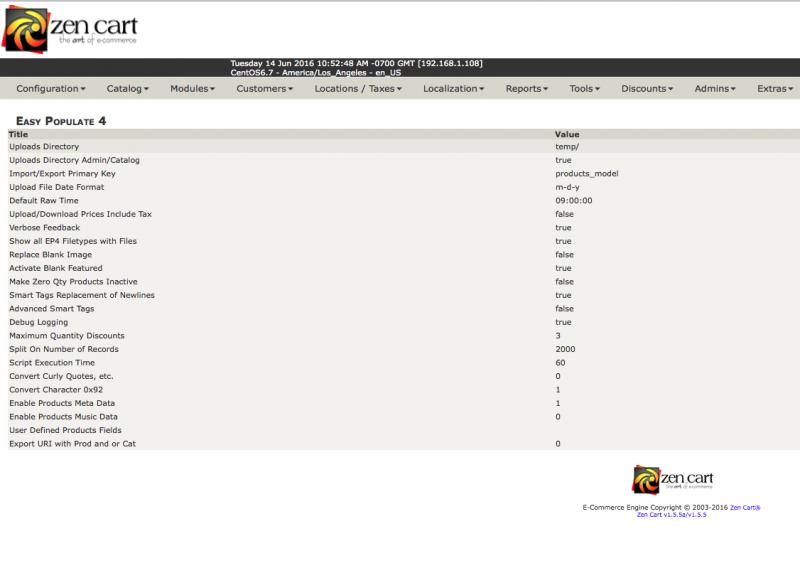The width and height of the screenshot is (800, 568).
Task: Select Convert Curly Quotes, etc. row
Action: (404, 377)
